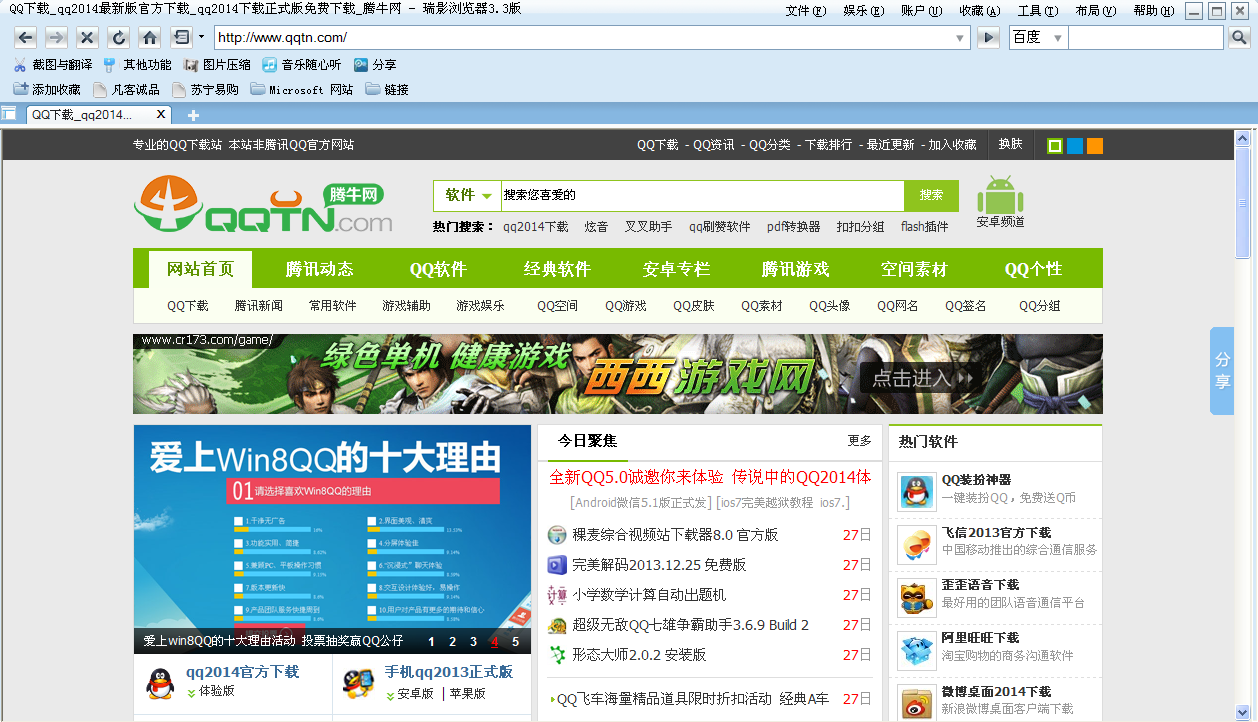The height and width of the screenshot is (722, 1258).
Task: Select the blue skin color swatch
Action: [x=1075, y=146]
